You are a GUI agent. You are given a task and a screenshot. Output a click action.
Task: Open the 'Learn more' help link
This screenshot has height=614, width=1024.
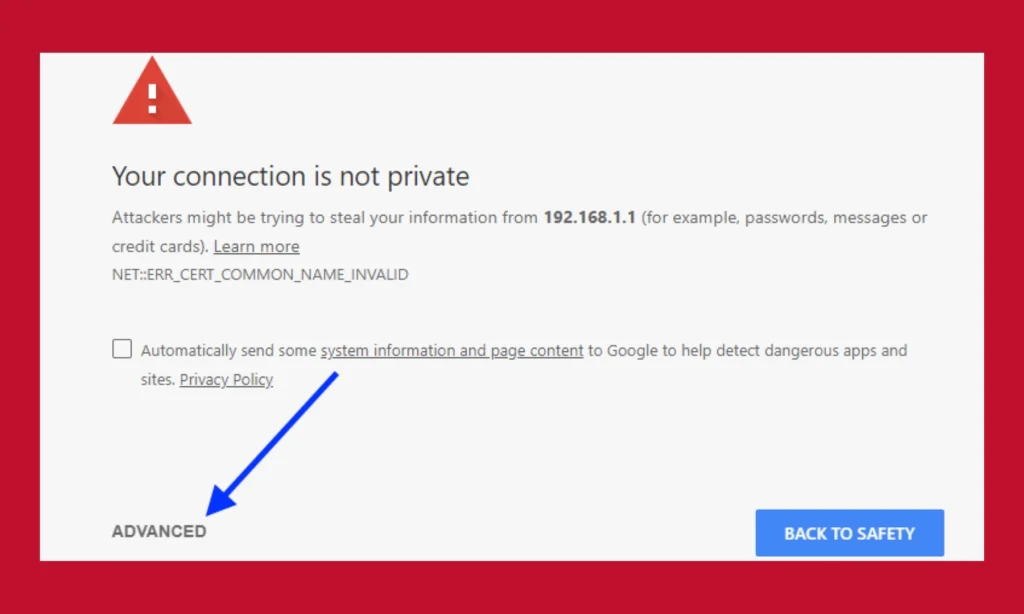tap(256, 246)
